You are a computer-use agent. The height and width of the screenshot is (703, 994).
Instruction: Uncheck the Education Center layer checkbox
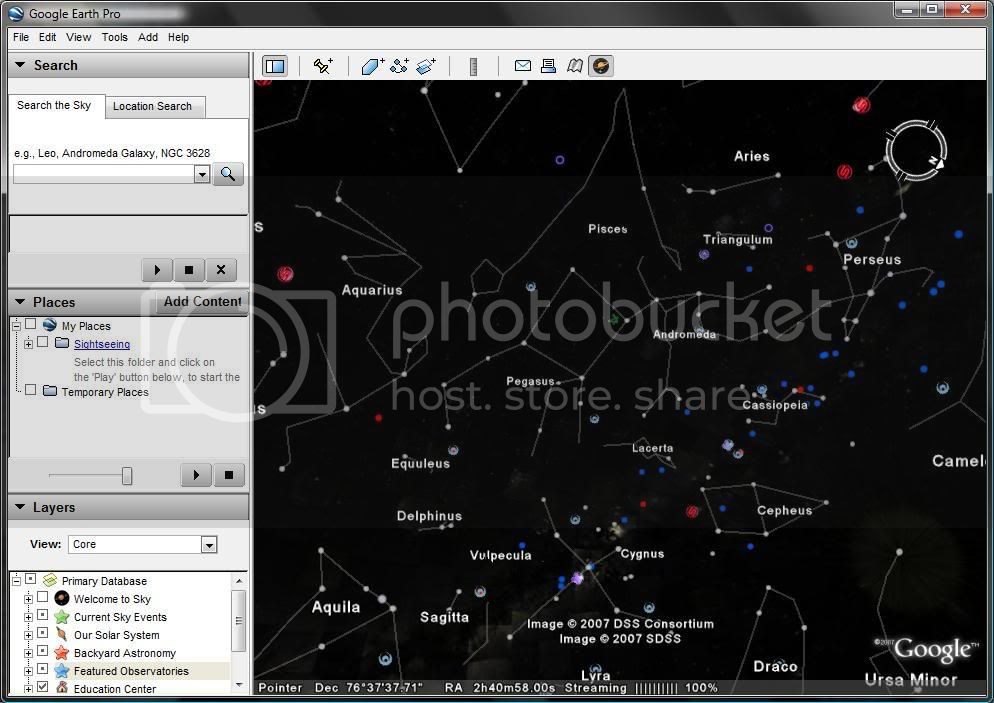click(42, 687)
